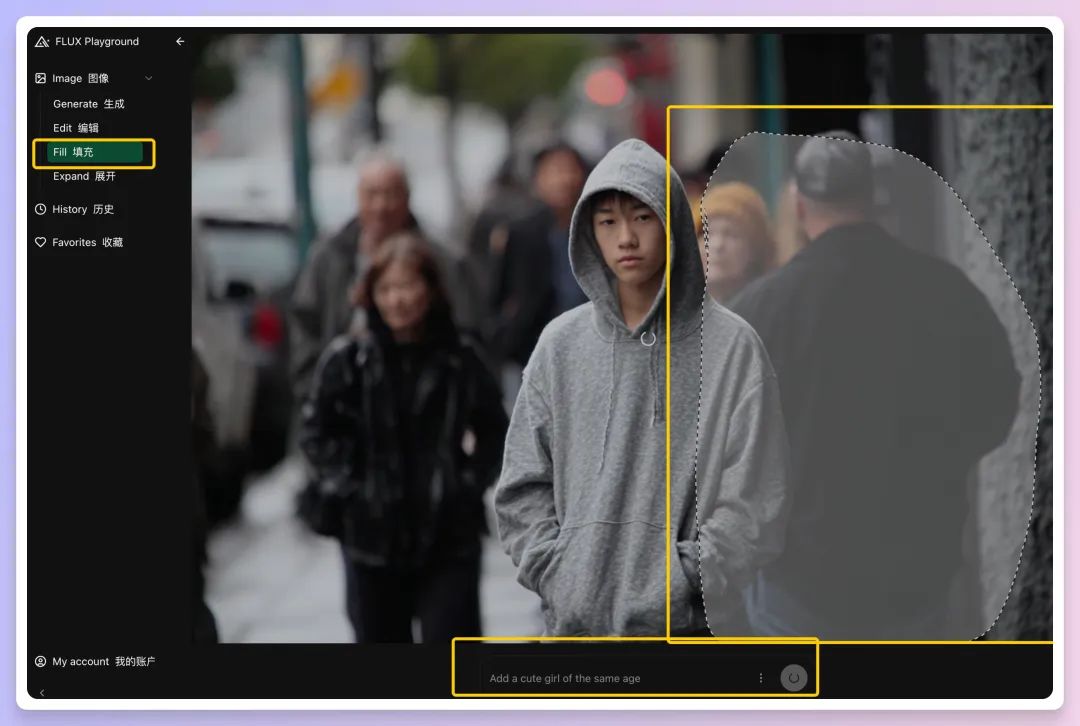Click the FLUX Playground title text
This screenshot has height=726, width=1080.
[97, 41]
